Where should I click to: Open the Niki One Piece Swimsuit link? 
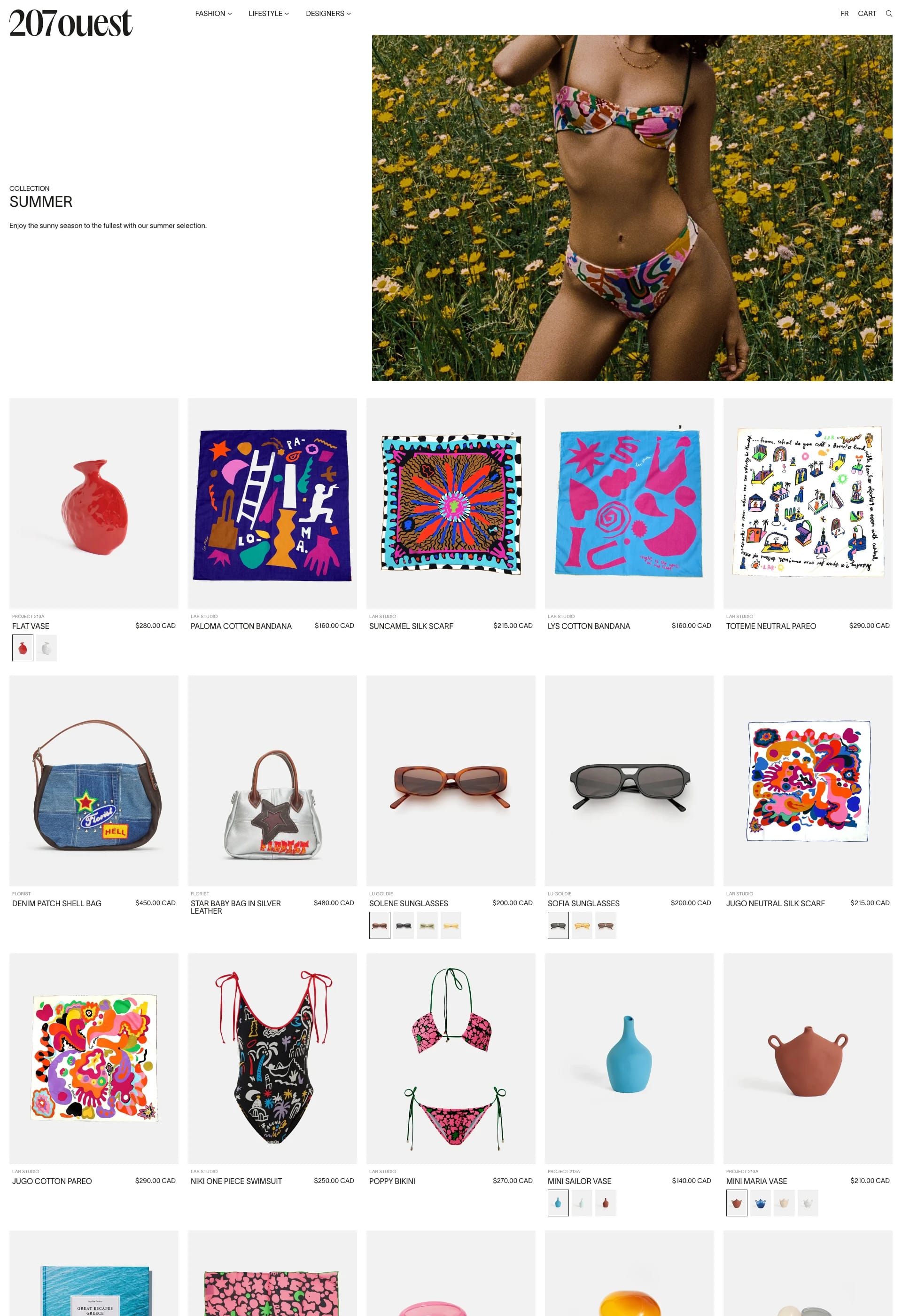point(236,1181)
